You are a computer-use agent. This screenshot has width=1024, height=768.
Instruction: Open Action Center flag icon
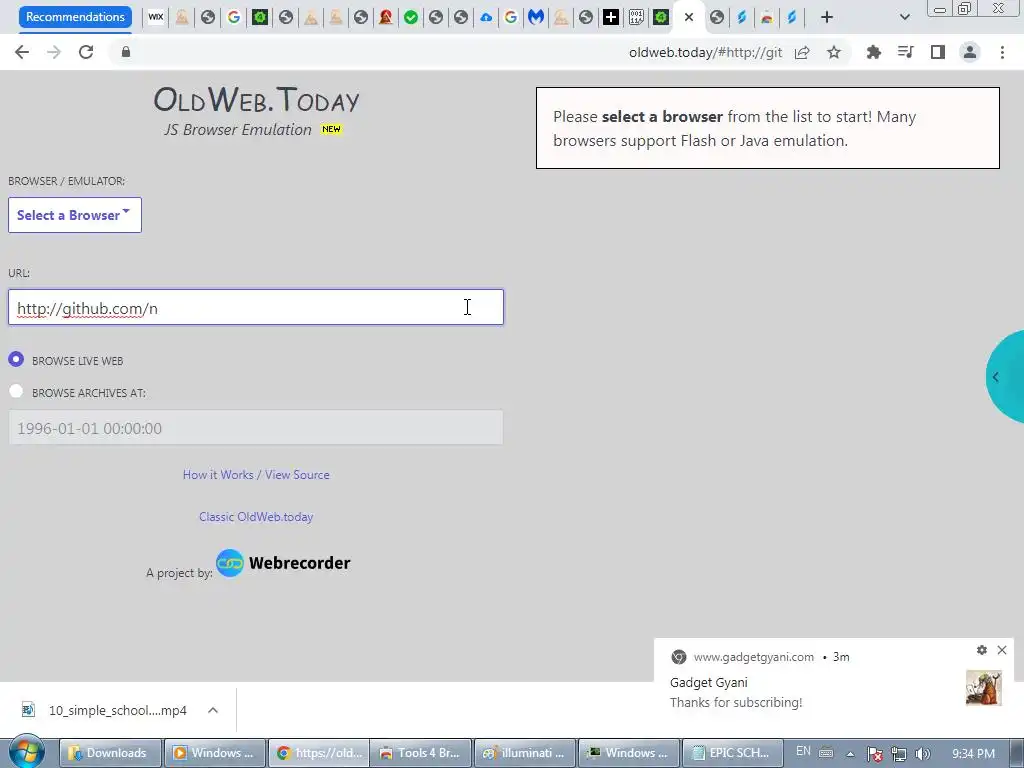[875, 754]
